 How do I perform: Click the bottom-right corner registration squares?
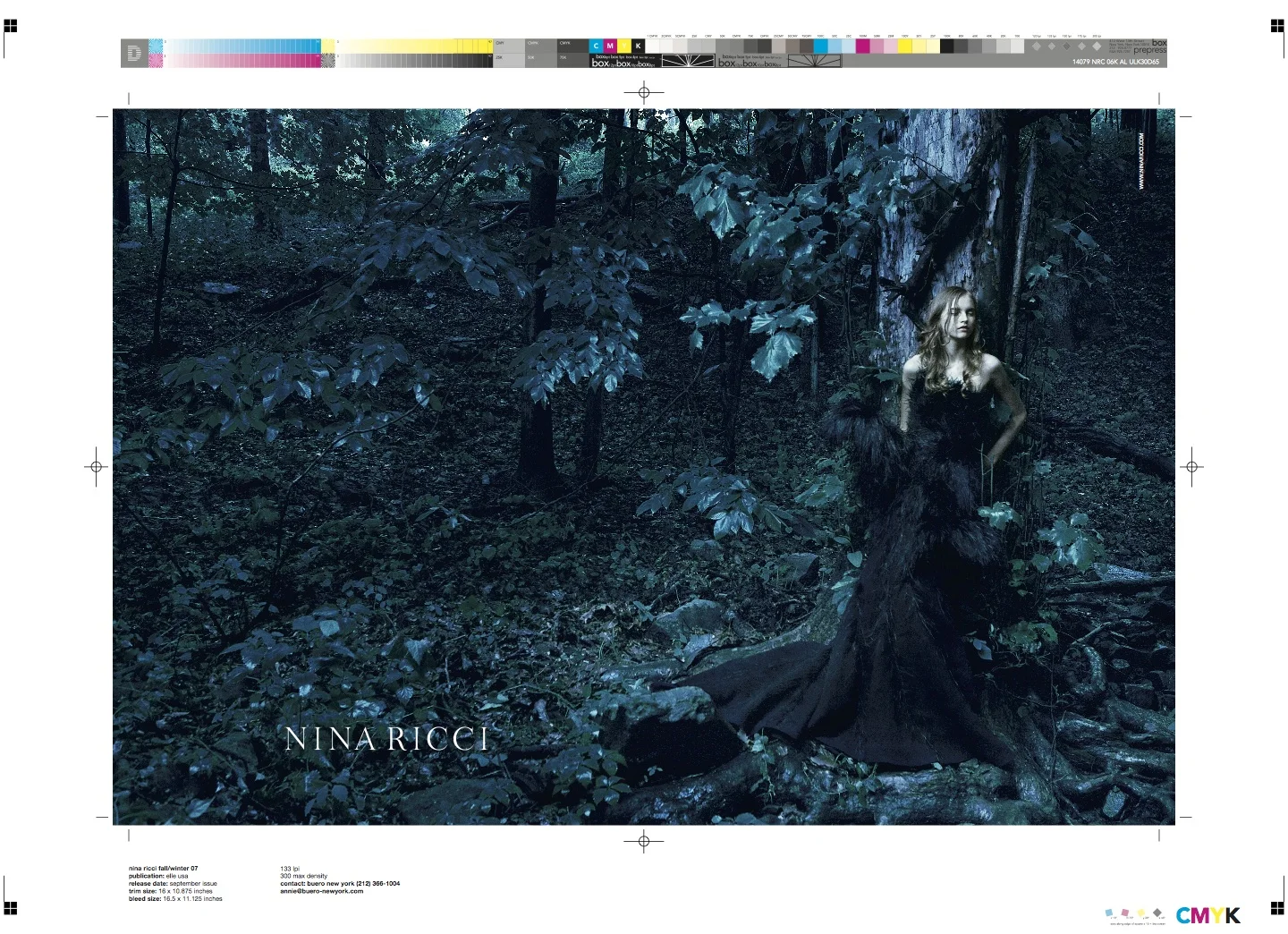[1277, 908]
